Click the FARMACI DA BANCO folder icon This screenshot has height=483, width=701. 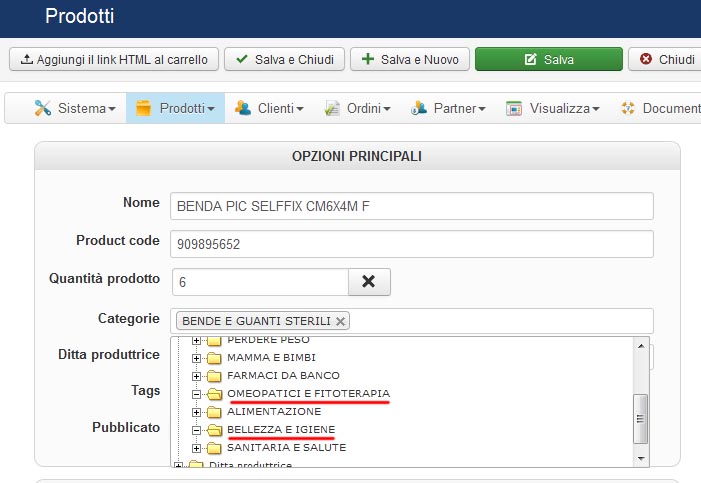(x=214, y=376)
